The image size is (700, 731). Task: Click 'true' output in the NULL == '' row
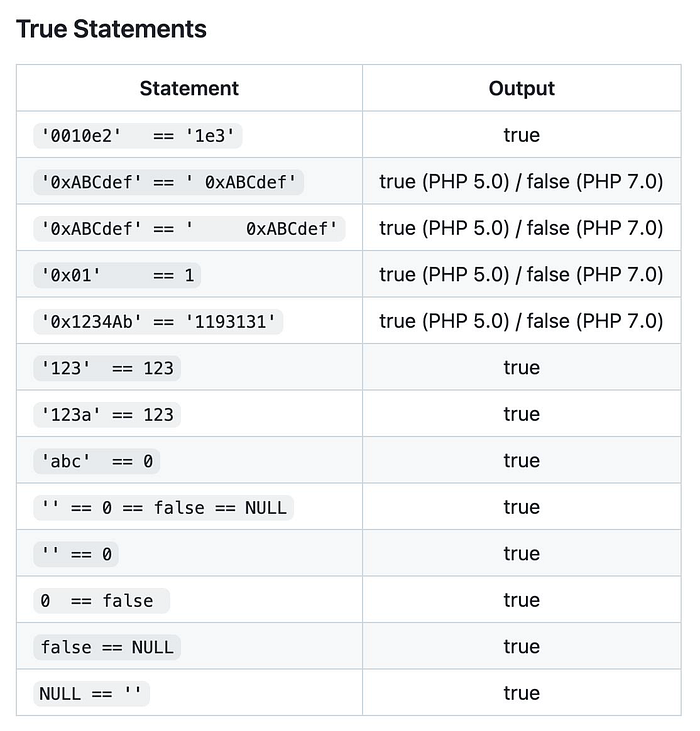(x=521, y=693)
